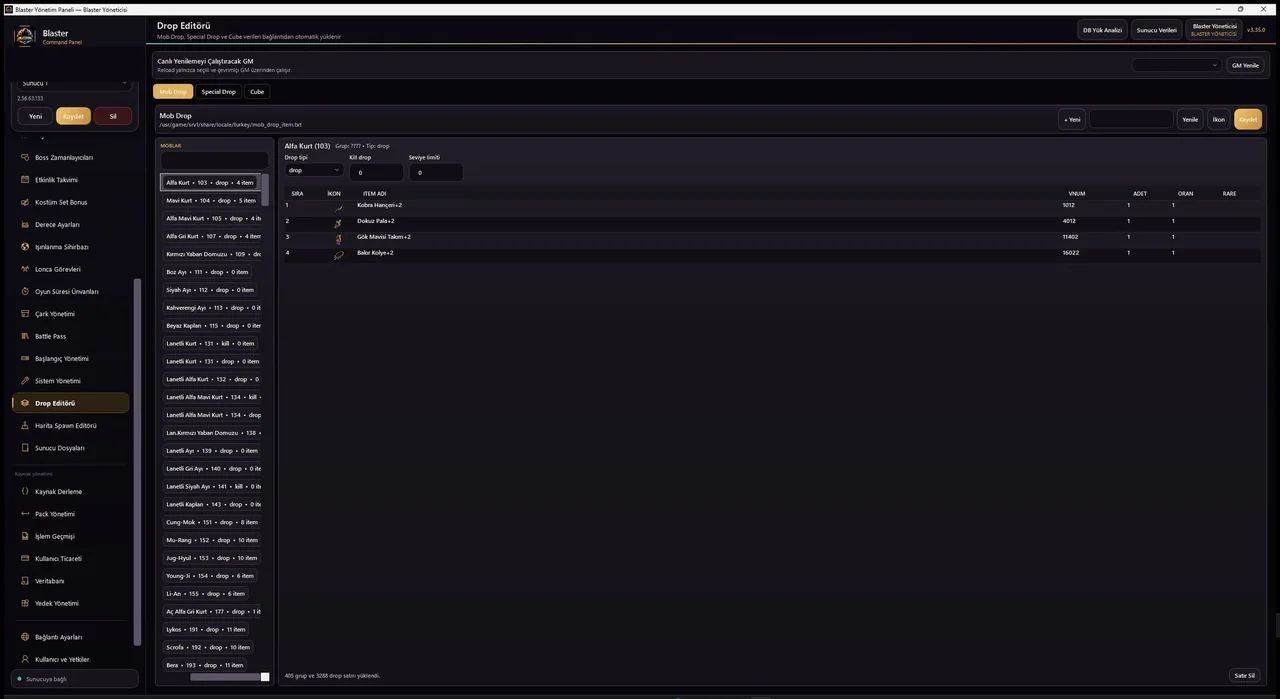Image resolution: width=1280 pixels, height=699 pixels.
Task: Click the İkon button
Action: coord(1219,119)
